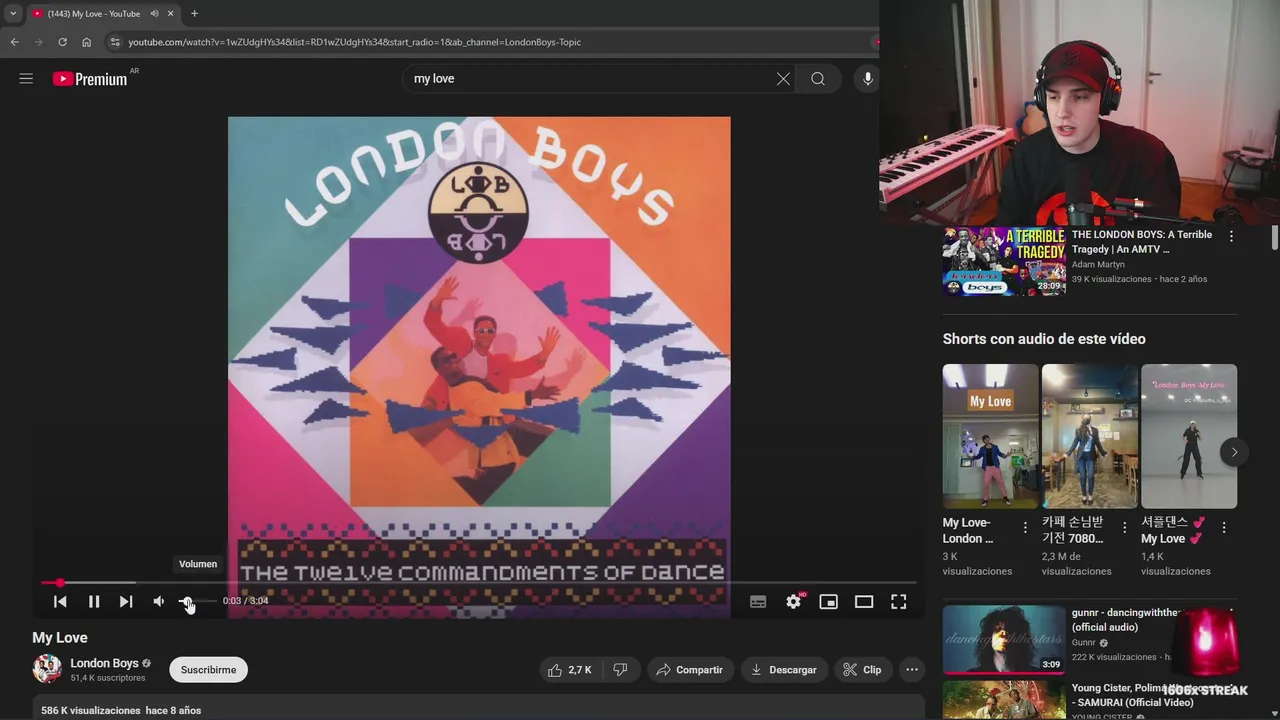Open the browser tab search dropdown arrow
The width and height of the screenshot is (1280, 720).
pos(12,14)
